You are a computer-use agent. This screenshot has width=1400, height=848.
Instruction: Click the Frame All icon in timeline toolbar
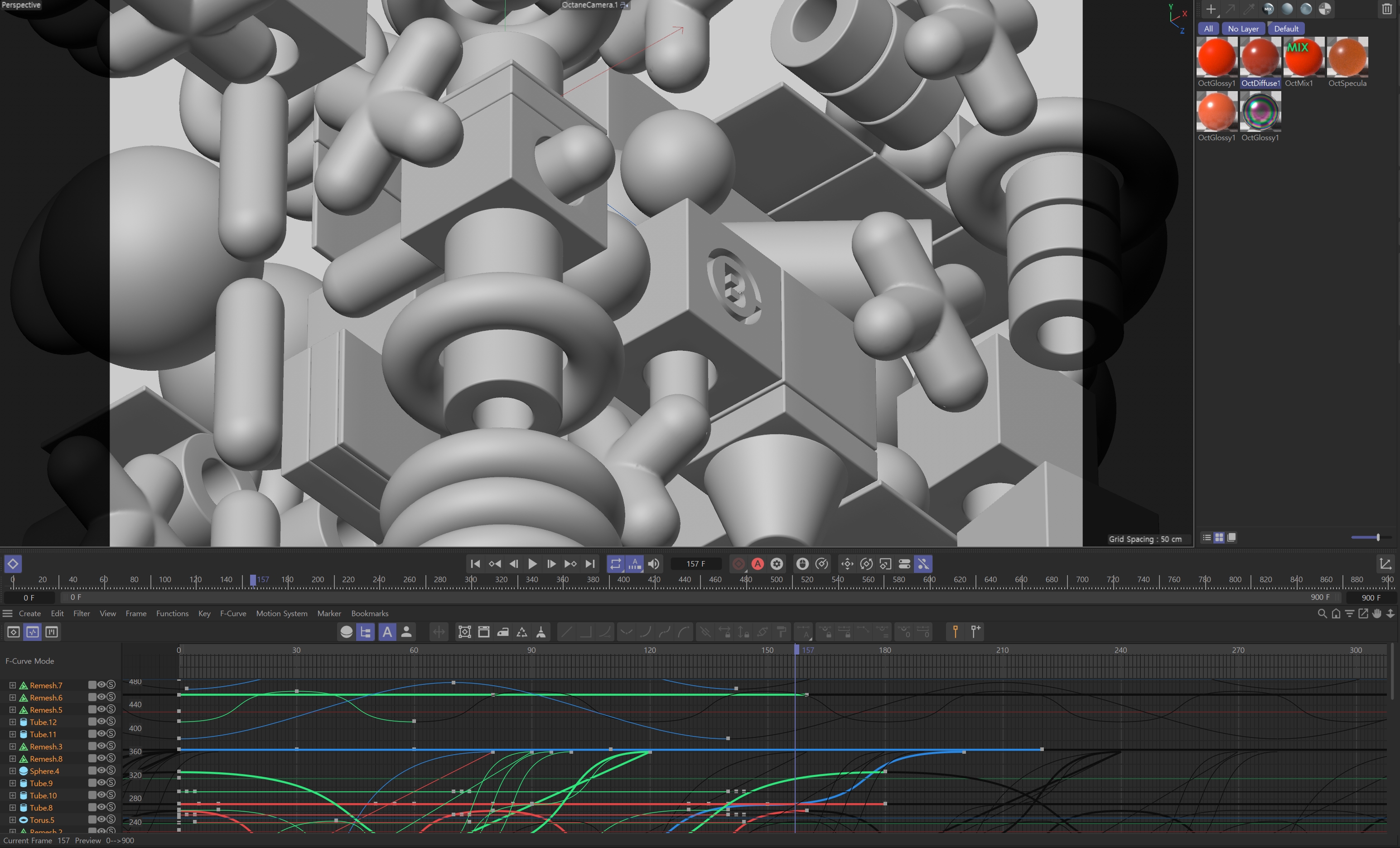click(464, 632)
